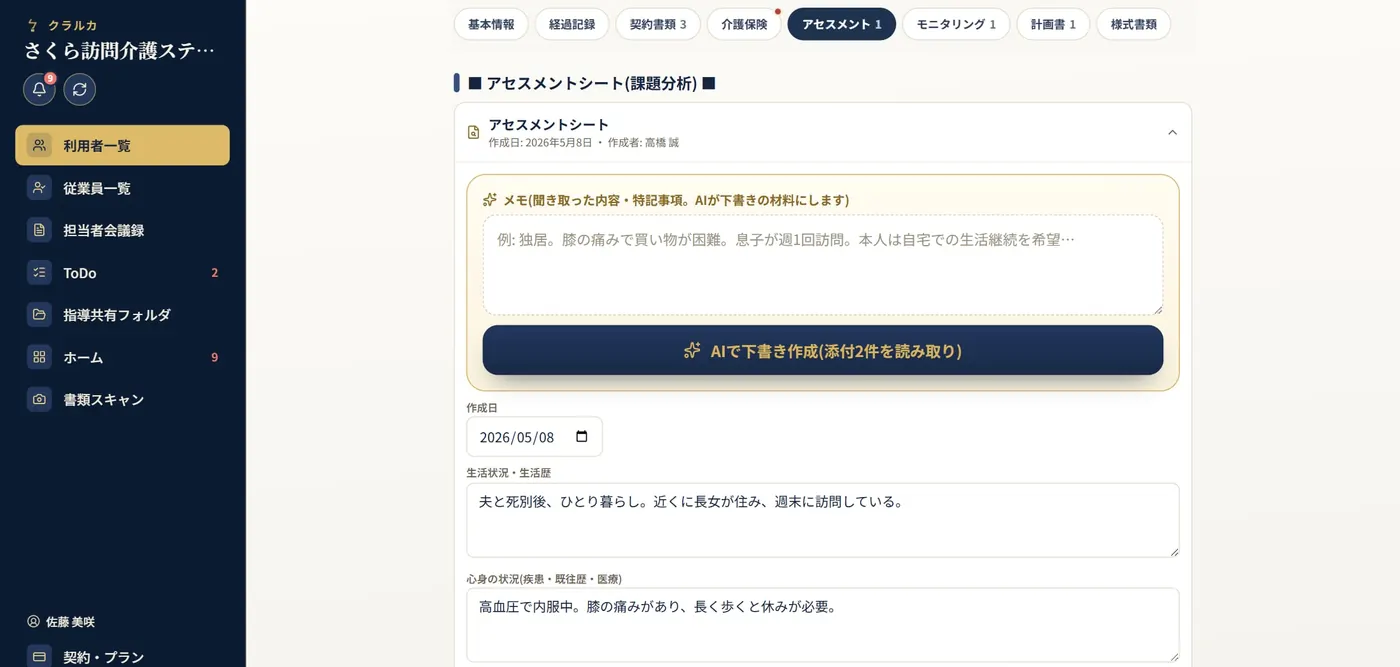The image size is (1400, 667).
Task: Click the 心身の状況 text area
Action: click(823, 624)
